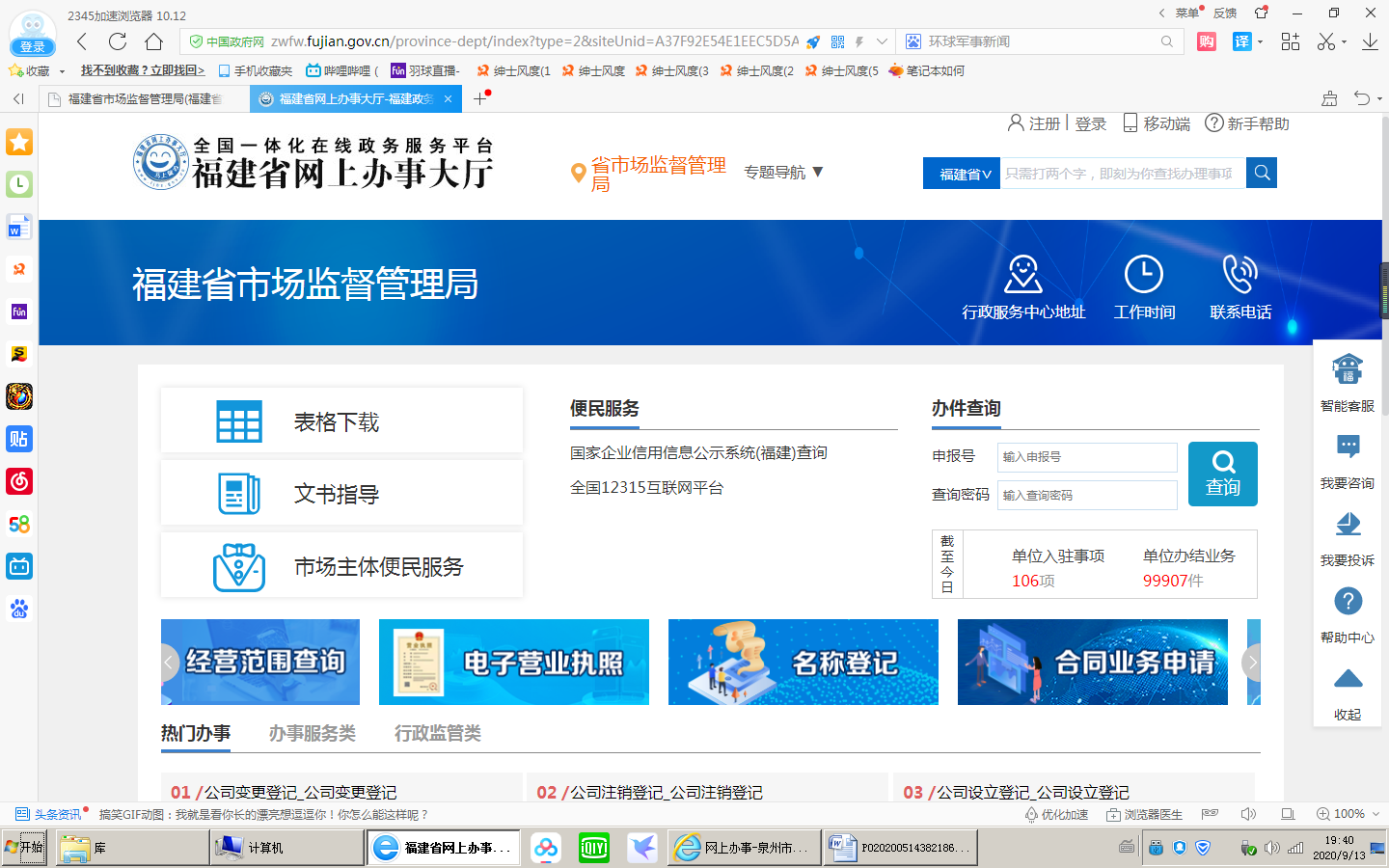Screen dimensions: 1389x868
Task: Click the 我要咨询 chat icon
Action: [1348, 448]
